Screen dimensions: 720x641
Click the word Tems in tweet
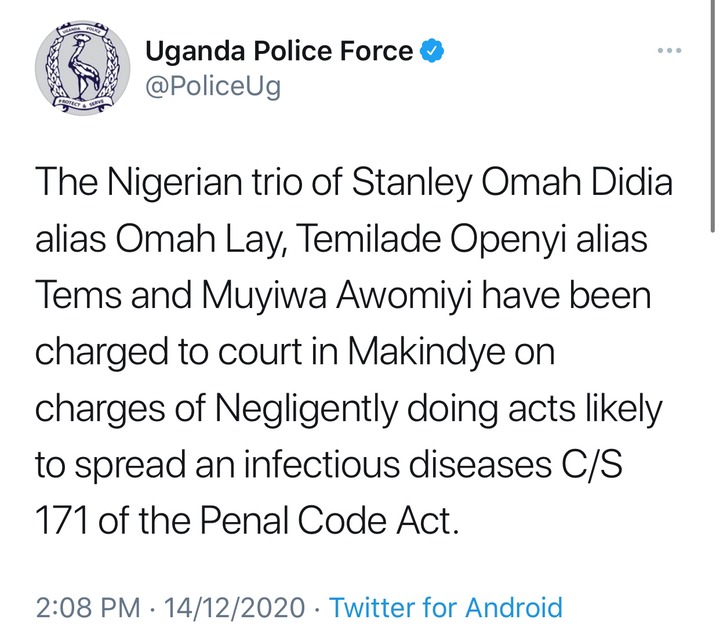pos(79,296)
